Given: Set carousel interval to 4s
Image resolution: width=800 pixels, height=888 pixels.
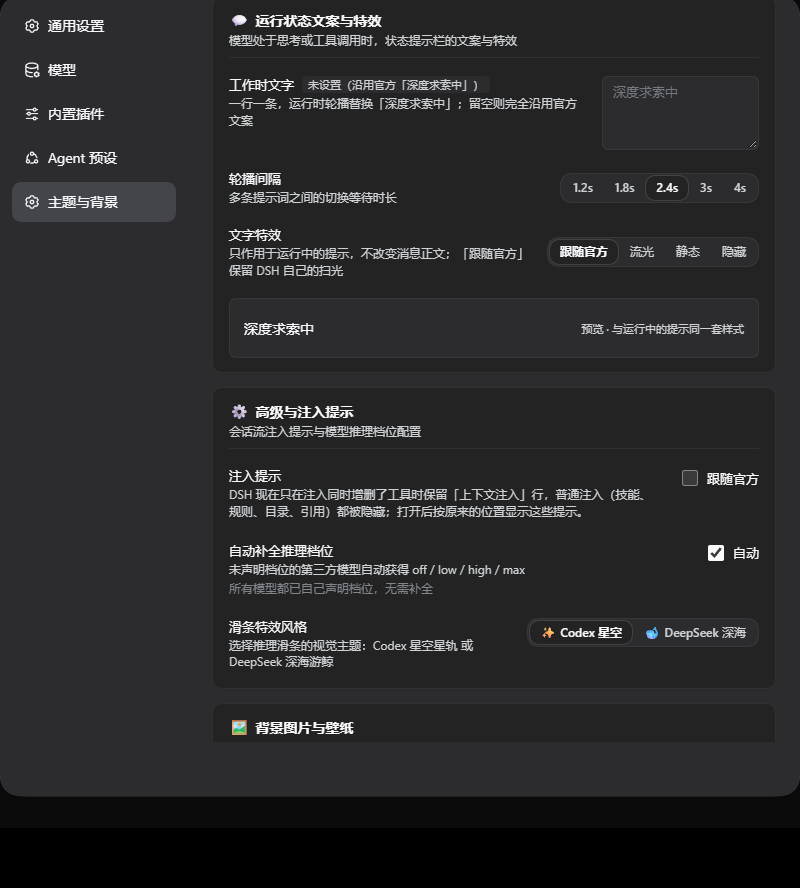Looking at the screenshot, I should coord(739,188).
